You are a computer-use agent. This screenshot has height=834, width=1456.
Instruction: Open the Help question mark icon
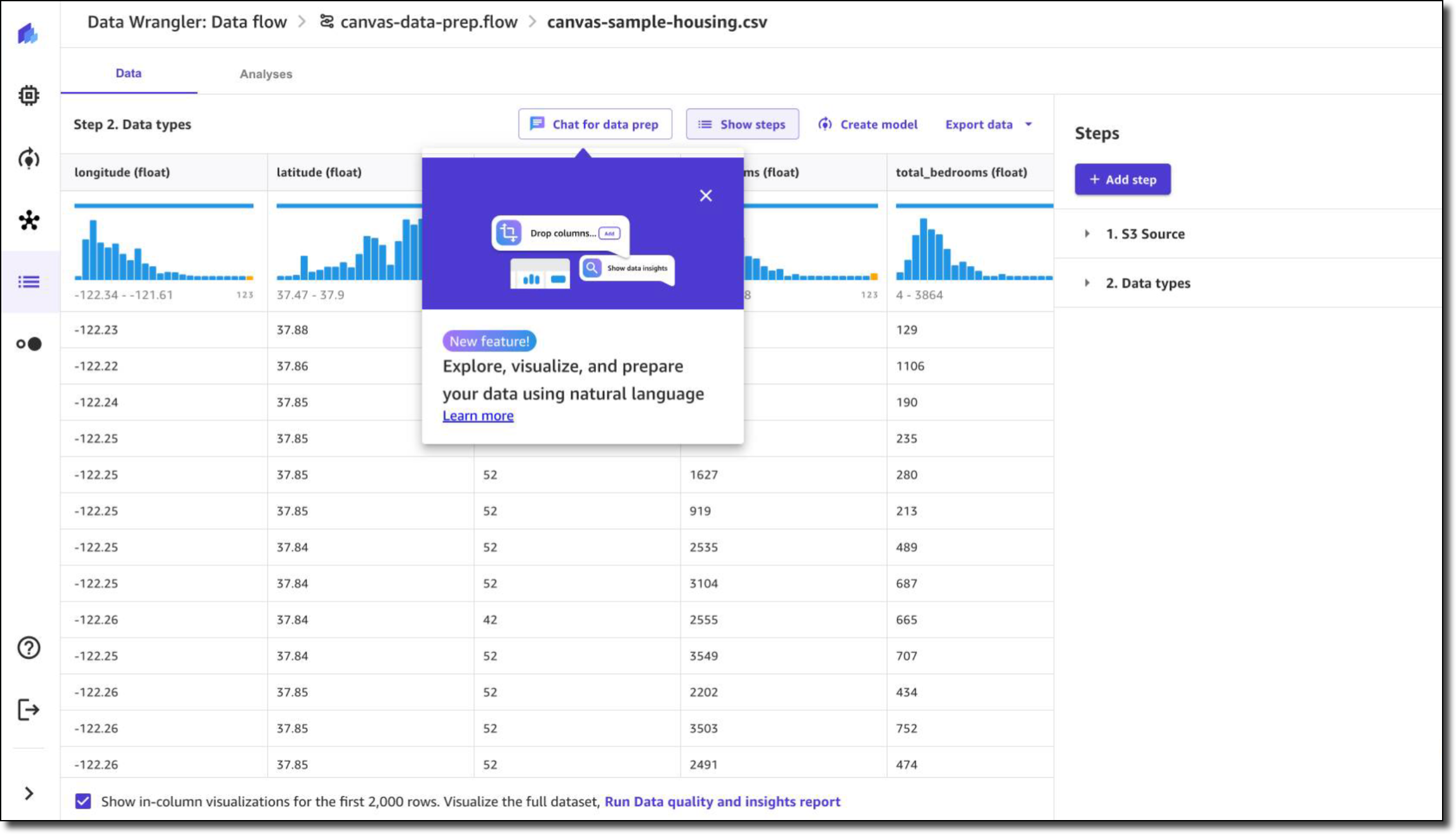(x=29, y=647)
